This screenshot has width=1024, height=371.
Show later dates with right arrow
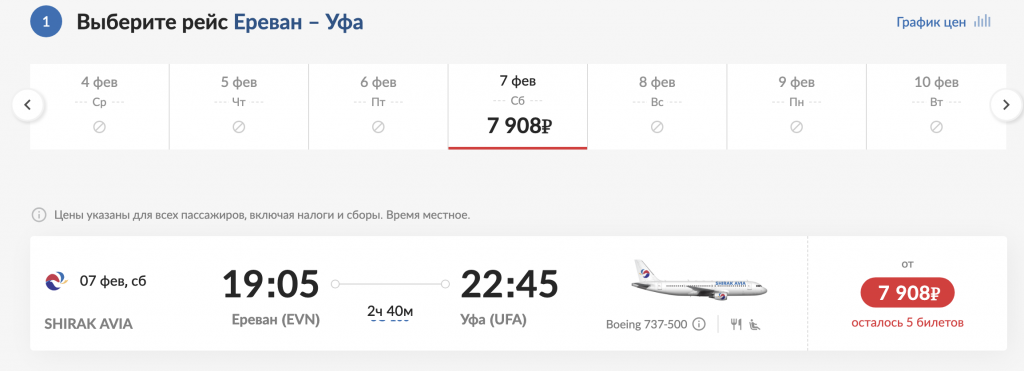pos(1006,105)
